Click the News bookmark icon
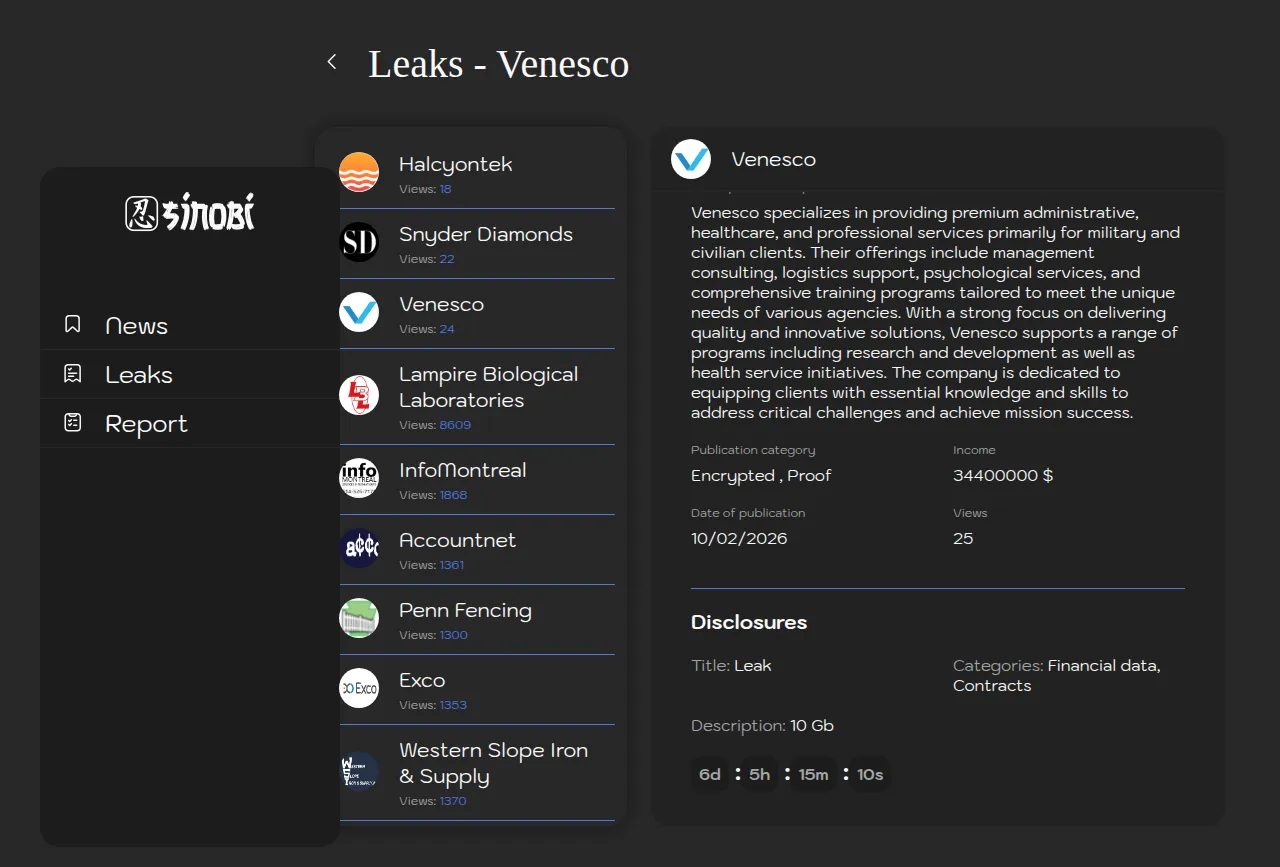This screenshot has width=1280, height=867. 73,325
